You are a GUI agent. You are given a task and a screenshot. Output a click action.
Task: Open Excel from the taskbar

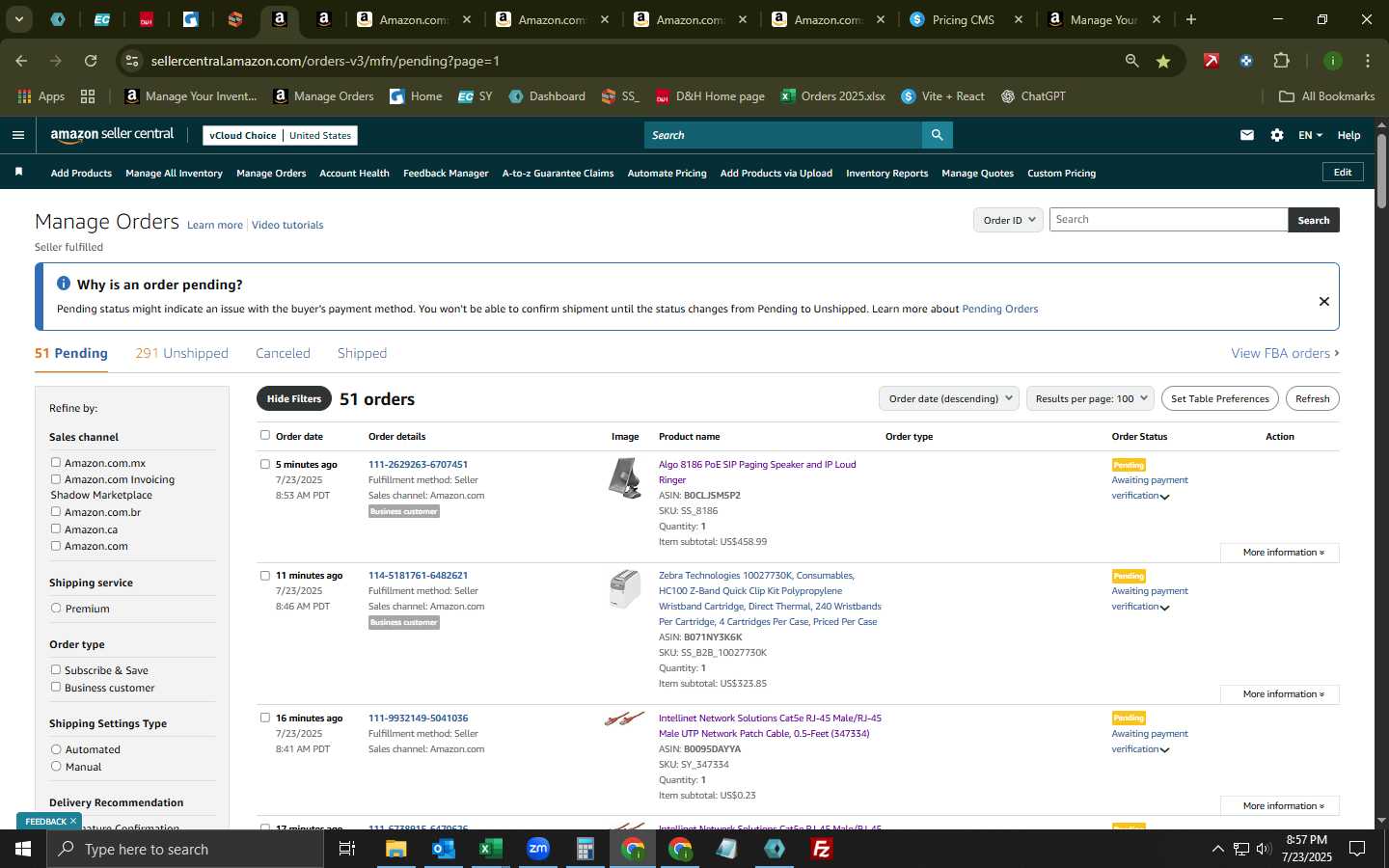pos(490,849)
